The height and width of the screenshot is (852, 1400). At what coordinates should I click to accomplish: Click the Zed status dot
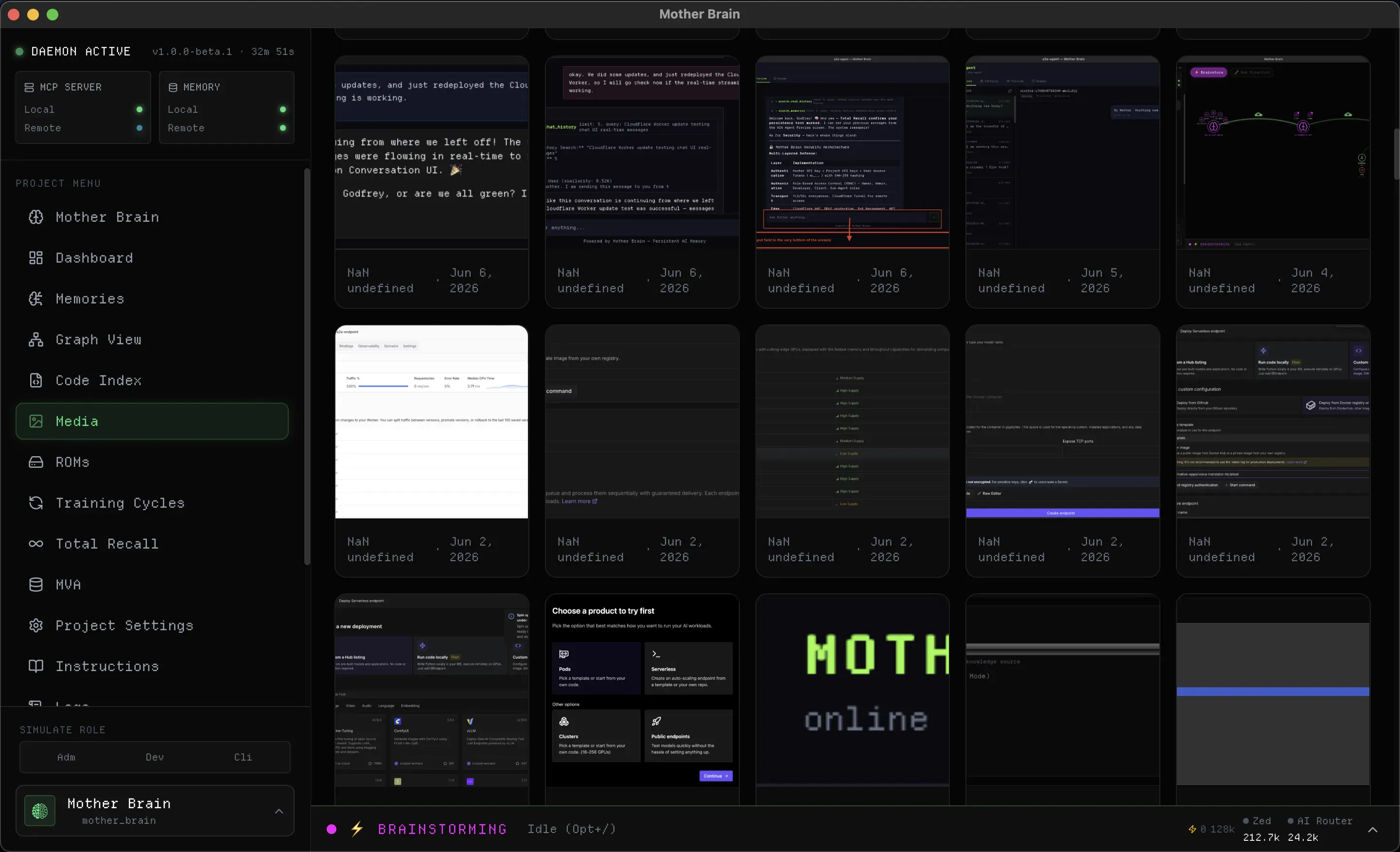coord(1246,821)
